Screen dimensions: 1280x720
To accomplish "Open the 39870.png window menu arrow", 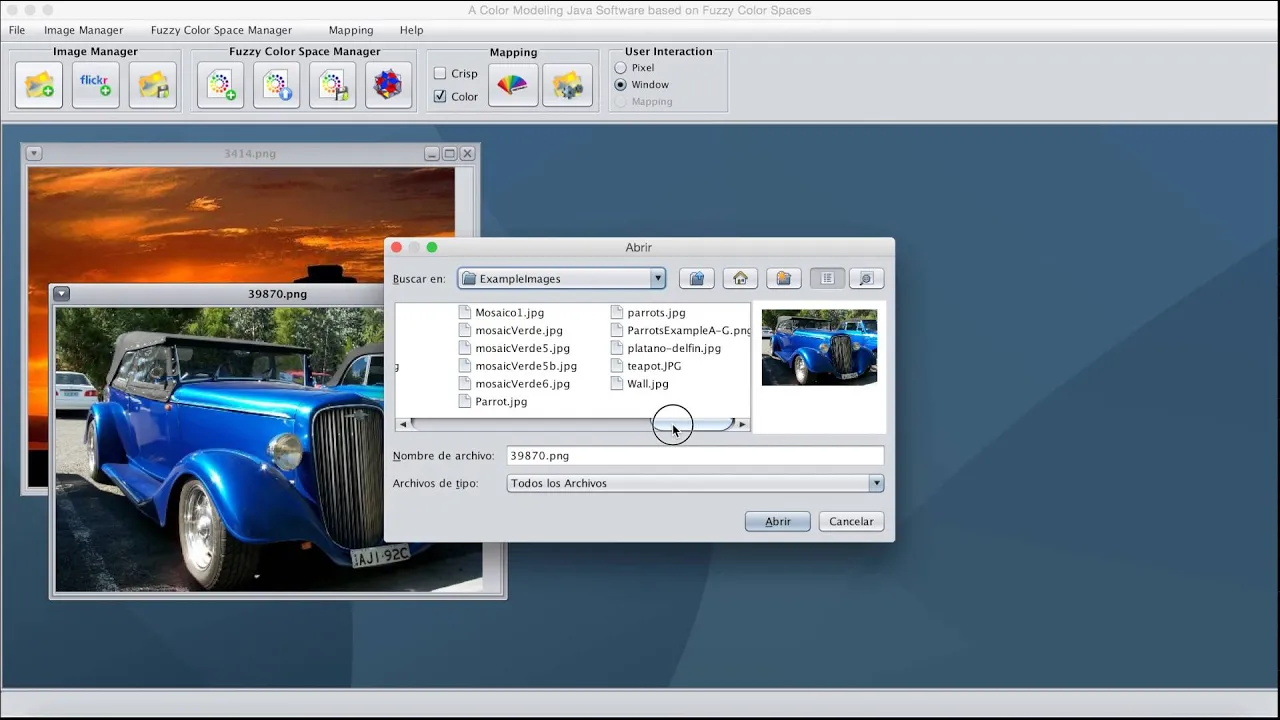I will pyautogui.click(x=61, y=294).
